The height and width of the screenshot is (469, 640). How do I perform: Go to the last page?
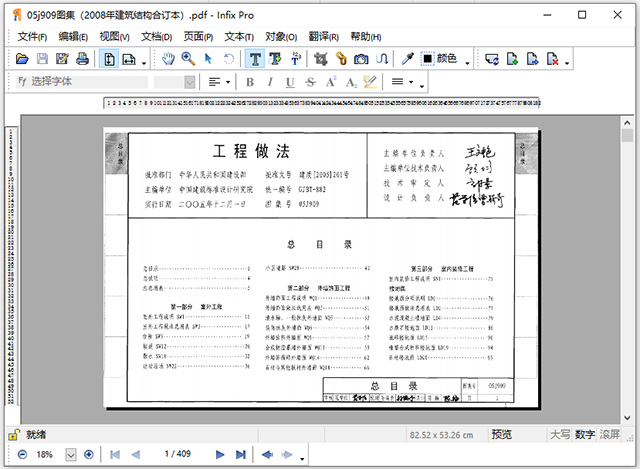[x=241, y=454]
